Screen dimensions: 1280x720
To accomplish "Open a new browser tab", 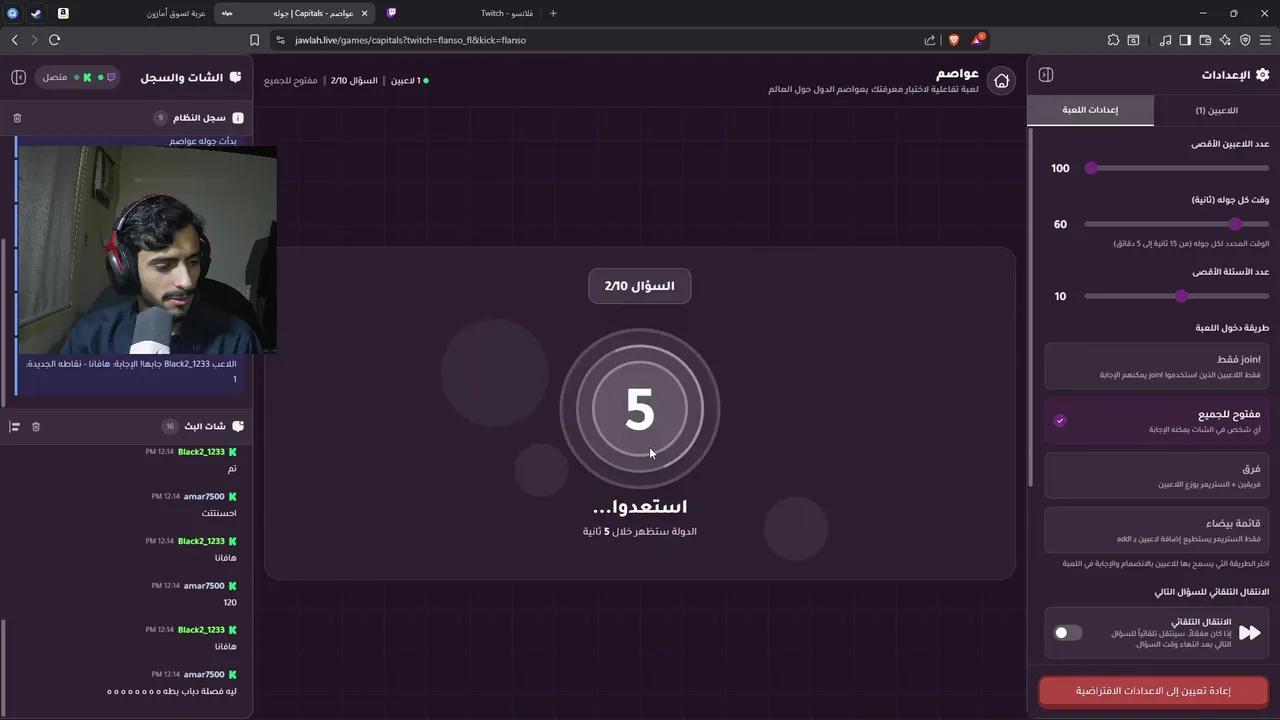I will click(x=553, y=13).
